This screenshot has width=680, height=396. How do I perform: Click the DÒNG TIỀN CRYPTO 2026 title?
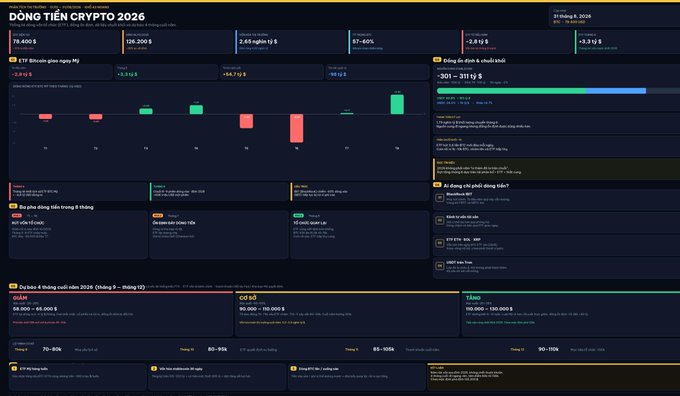[x=77, y=16]
